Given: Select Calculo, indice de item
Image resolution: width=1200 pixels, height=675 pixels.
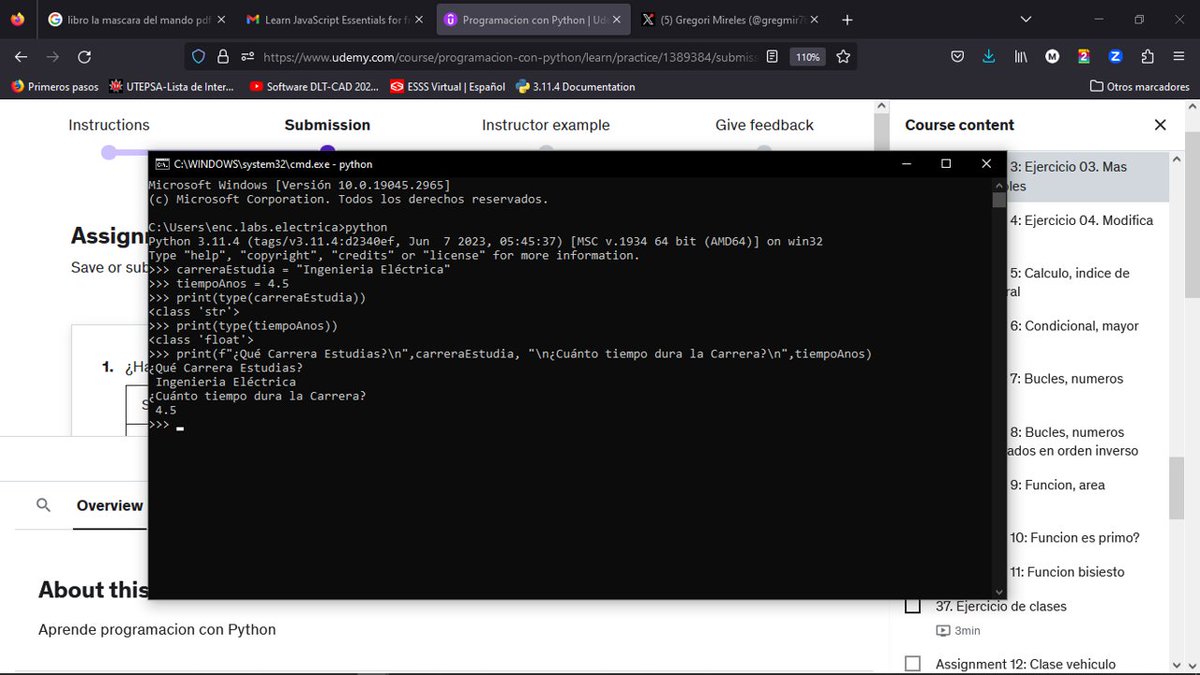Looking at the screenshot, I should coord(1069,282).
